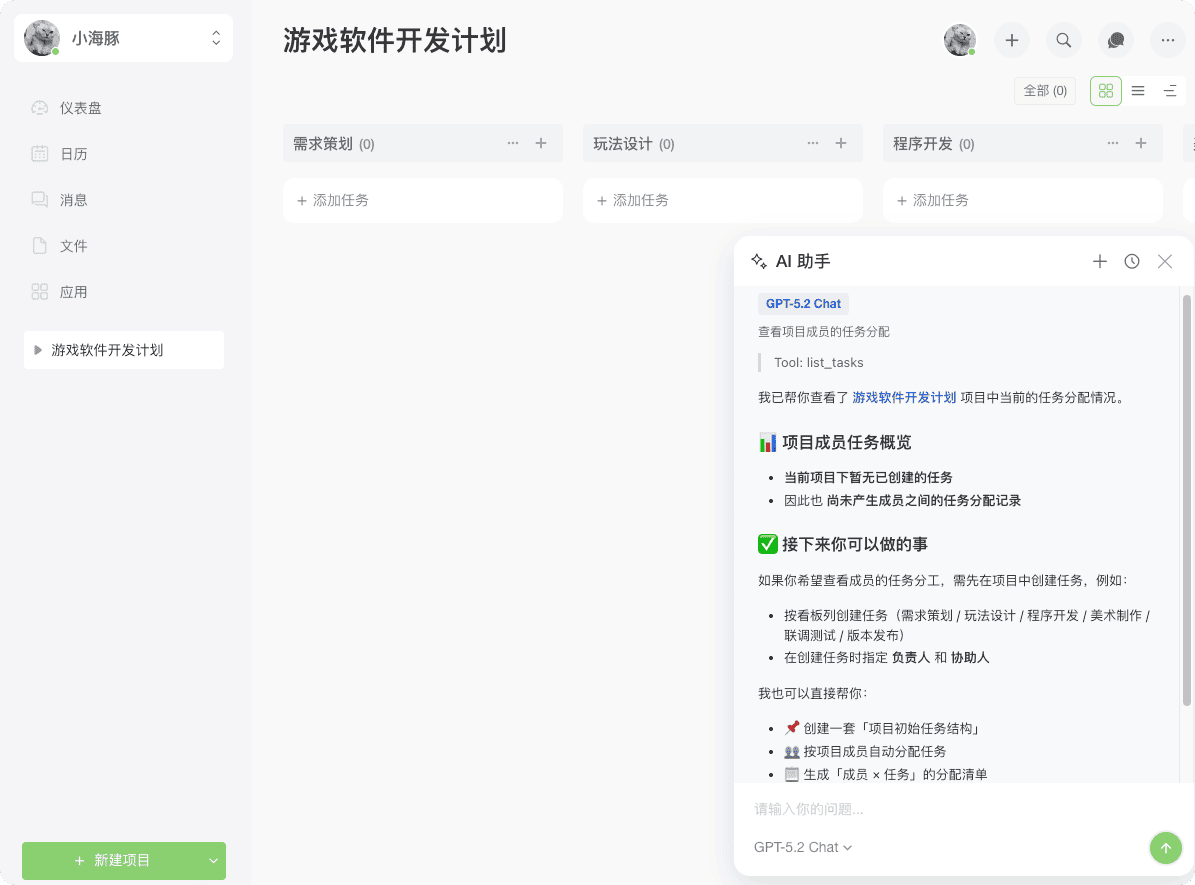Screen dimensions: 1195x885
Task: Start a new AI 助手 conversation
Action: click(1100, 261)
